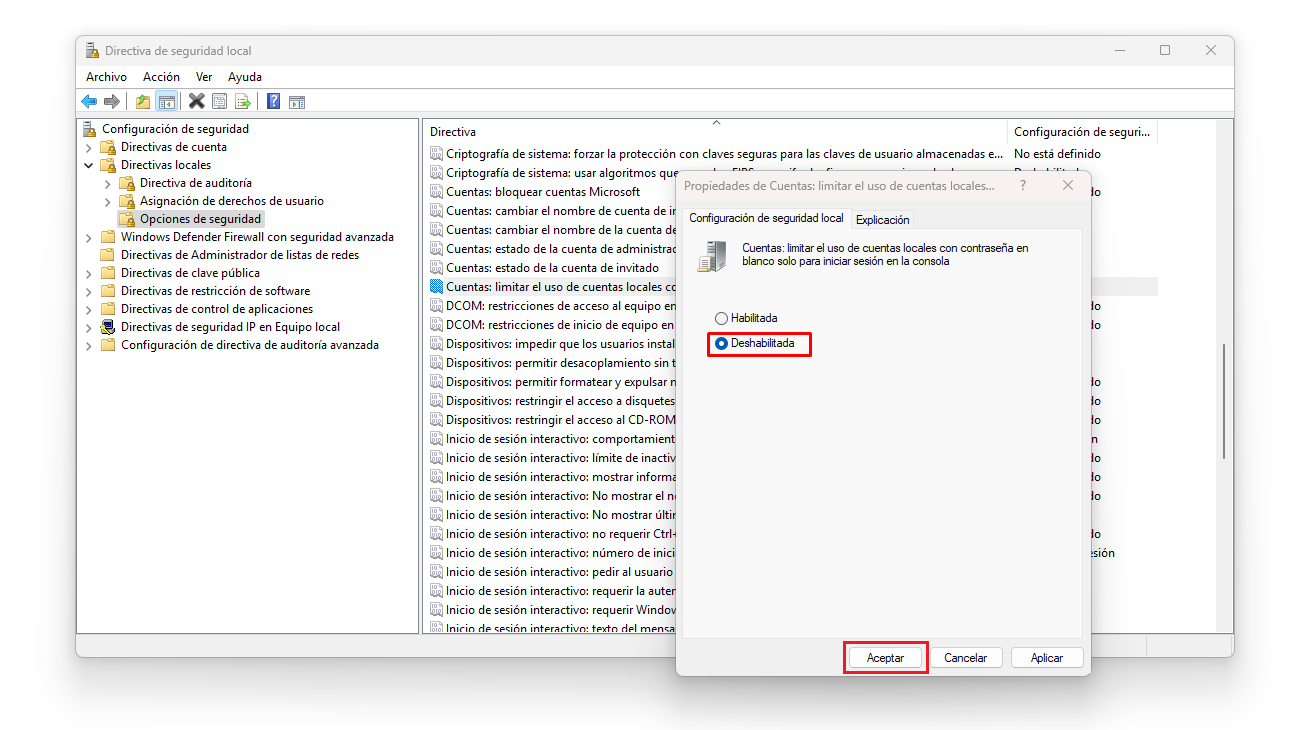The height and width of the screenshot is (730, 1312).
Task: Click the Directivas de cuenta folder icon
Action: (108, 147)
